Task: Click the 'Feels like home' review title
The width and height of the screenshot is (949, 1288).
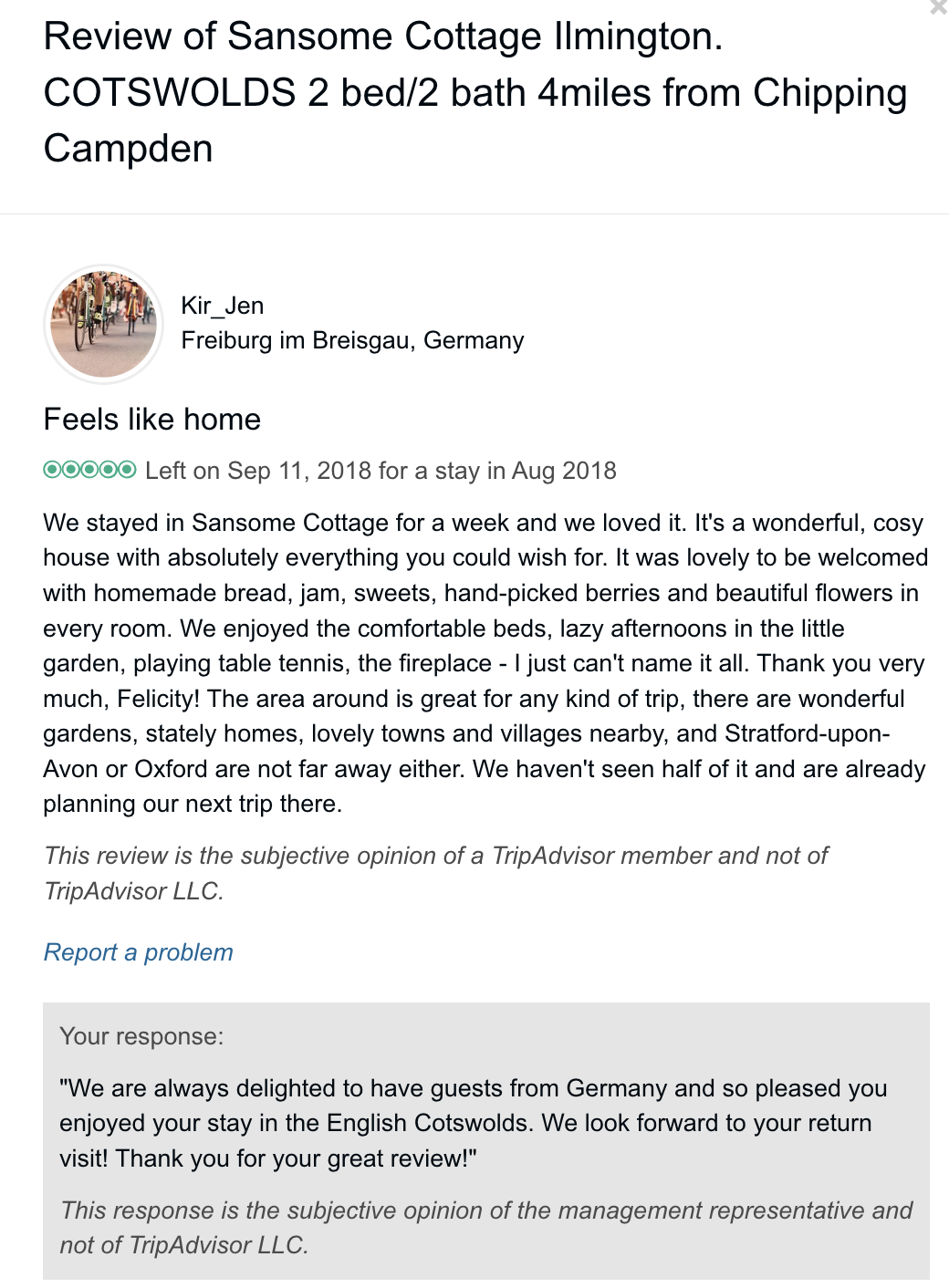Action: coord(151,420)
